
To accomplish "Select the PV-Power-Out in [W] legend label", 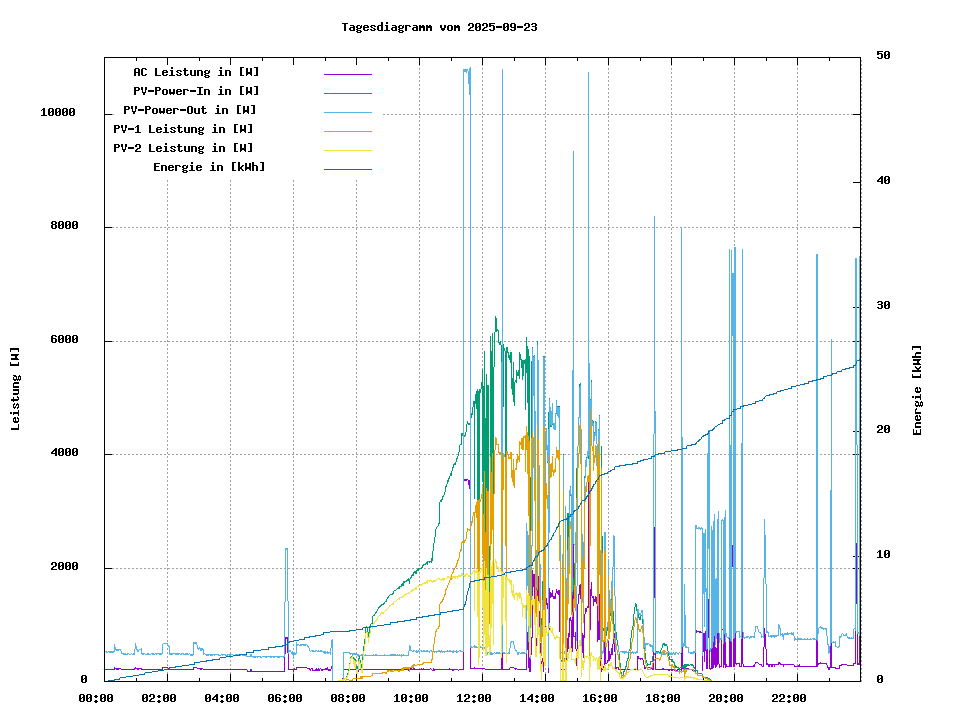I will (189, 110).
